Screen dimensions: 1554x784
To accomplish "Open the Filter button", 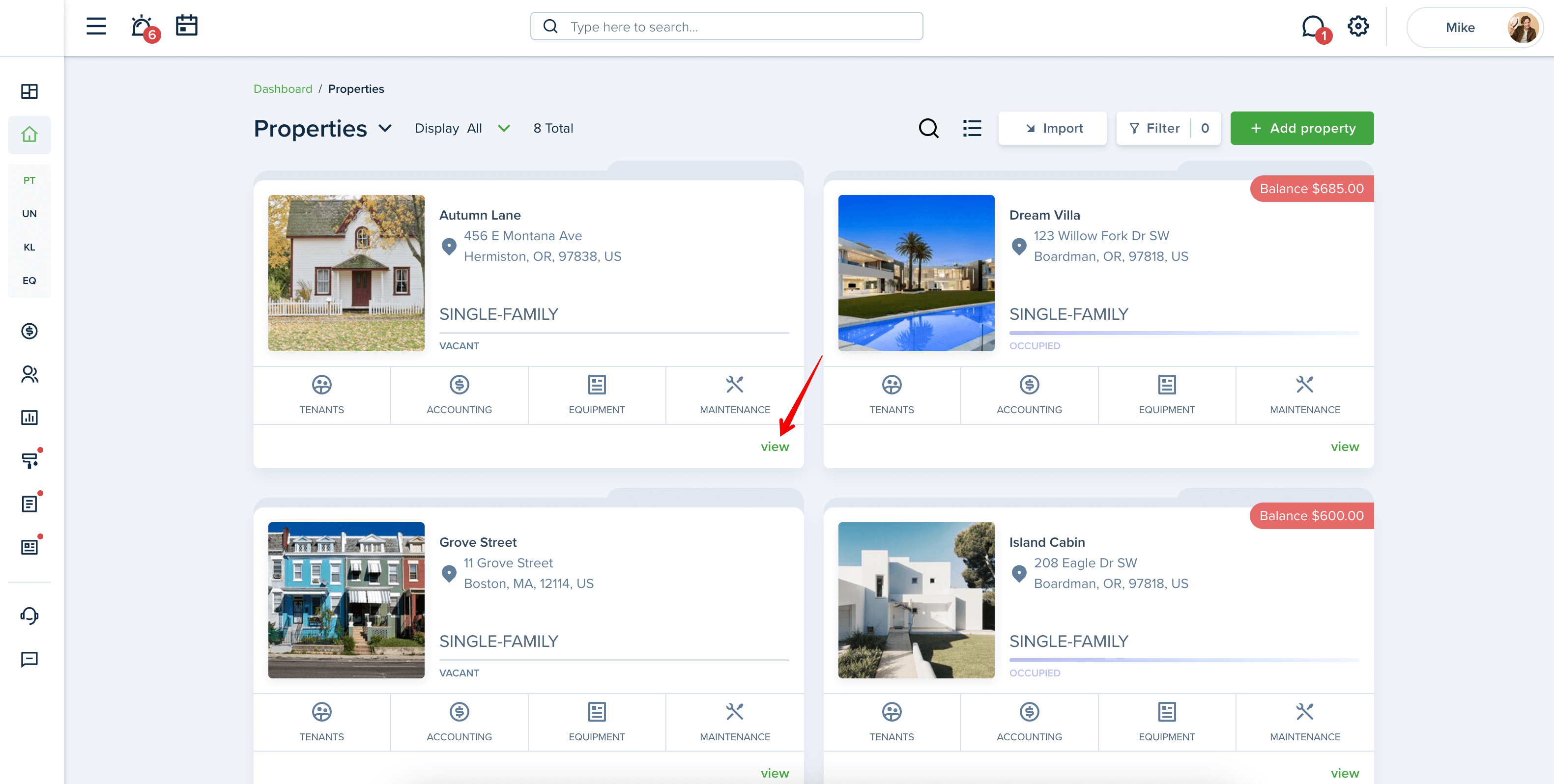I will click(1169, 128).
